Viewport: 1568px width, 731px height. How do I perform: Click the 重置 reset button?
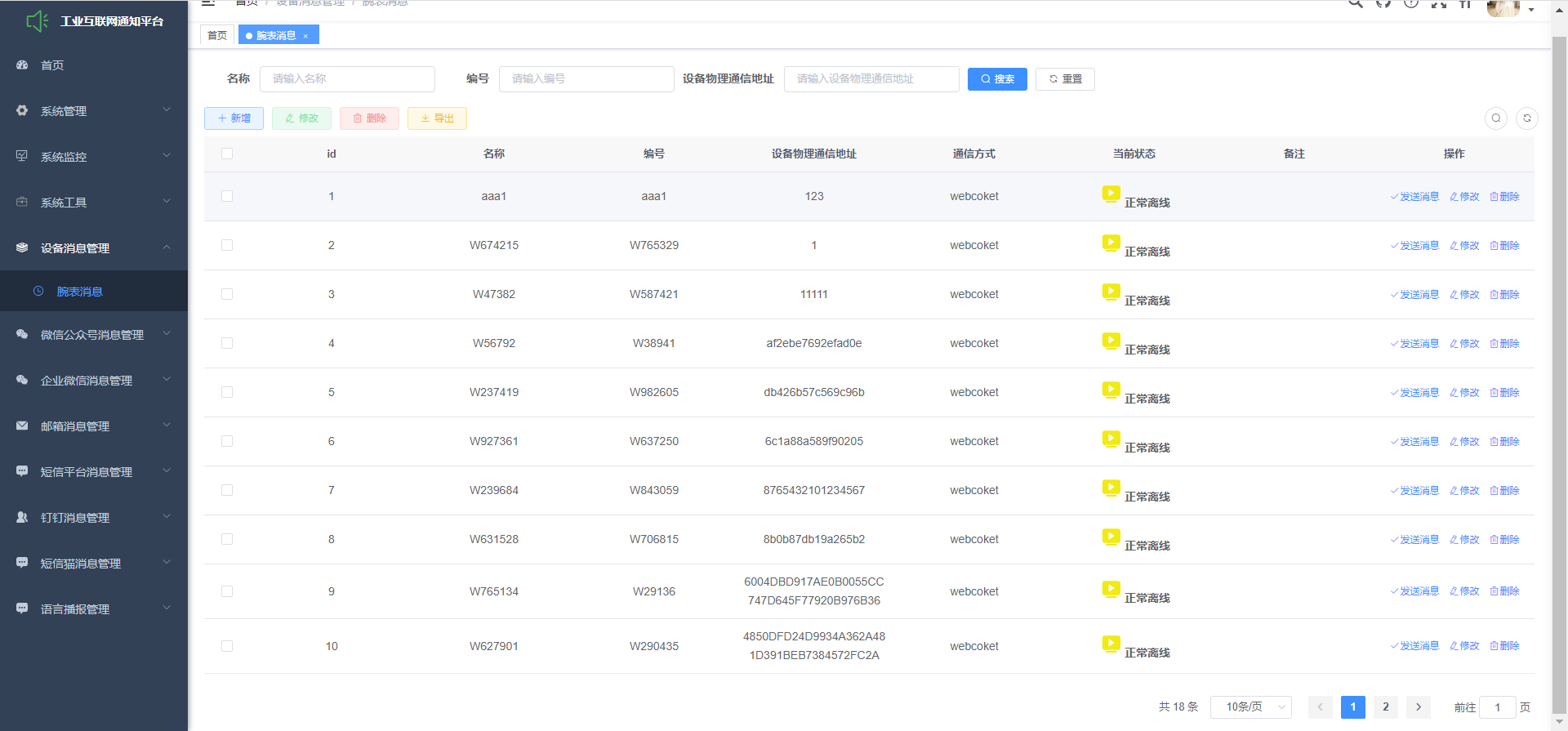tap(1065, 78)
